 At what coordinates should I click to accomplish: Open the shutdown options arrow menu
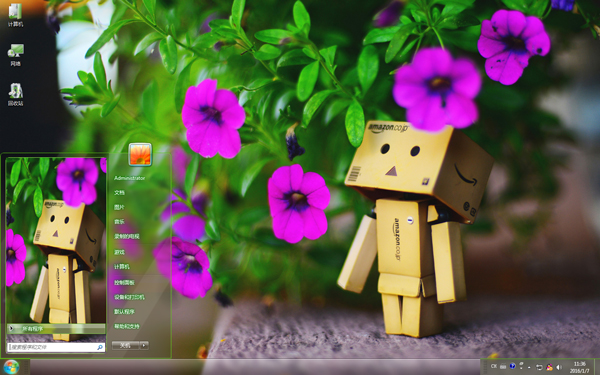click(144, 345)
